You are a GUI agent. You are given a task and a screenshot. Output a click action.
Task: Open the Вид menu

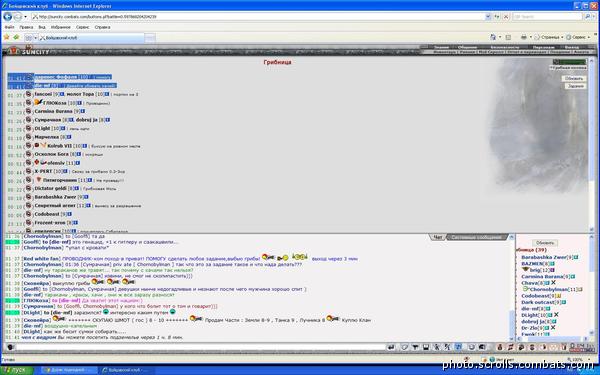(x=42, y=27)
